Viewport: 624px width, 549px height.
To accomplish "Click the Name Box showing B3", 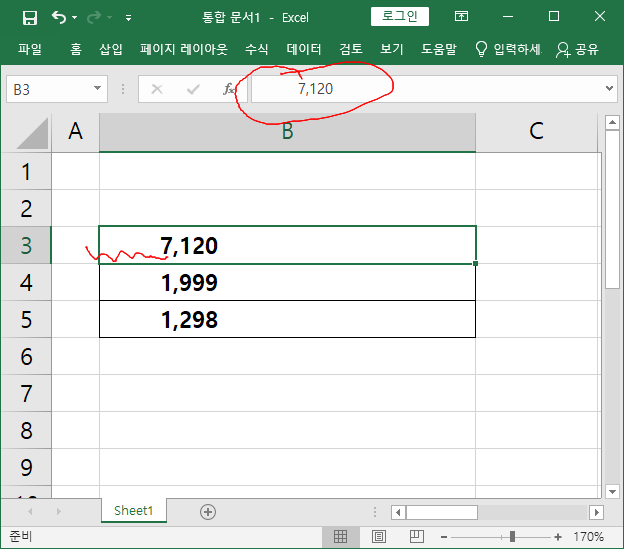I will click(50, 89).
